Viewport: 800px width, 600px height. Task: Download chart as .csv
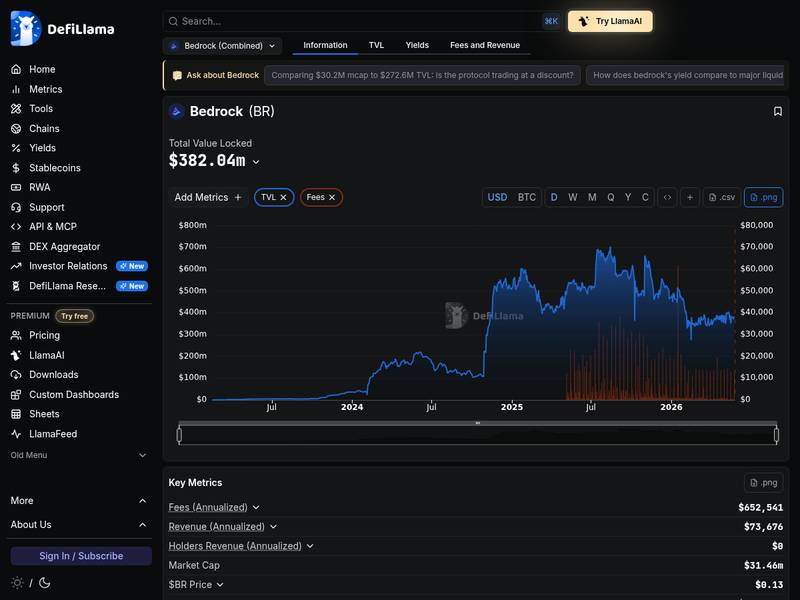(x=722, y=197)
